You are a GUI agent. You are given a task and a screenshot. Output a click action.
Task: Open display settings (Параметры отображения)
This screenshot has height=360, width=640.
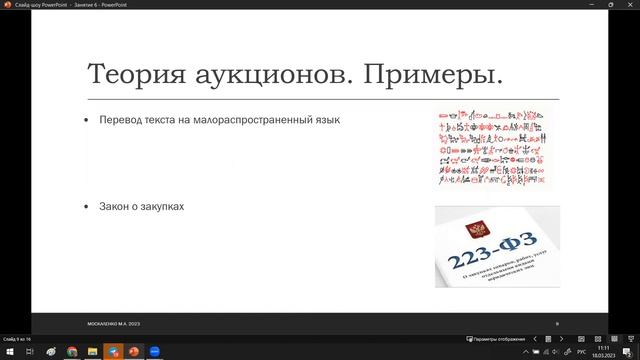pyautogui.click(x=496, y=339)
